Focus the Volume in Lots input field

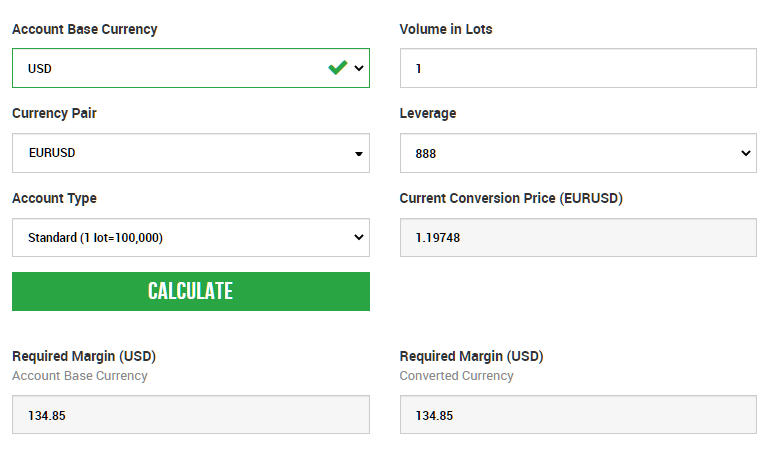578,68
